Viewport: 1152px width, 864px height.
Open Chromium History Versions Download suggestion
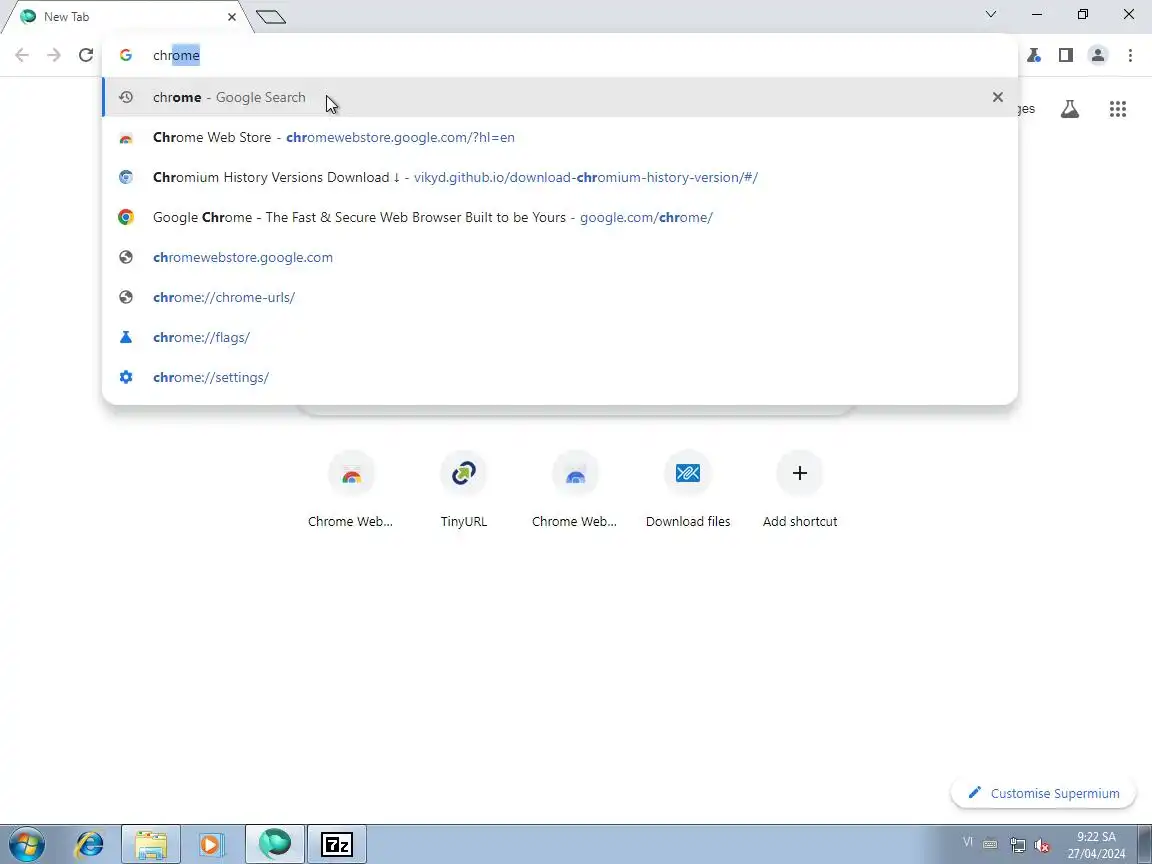point(560,177)
